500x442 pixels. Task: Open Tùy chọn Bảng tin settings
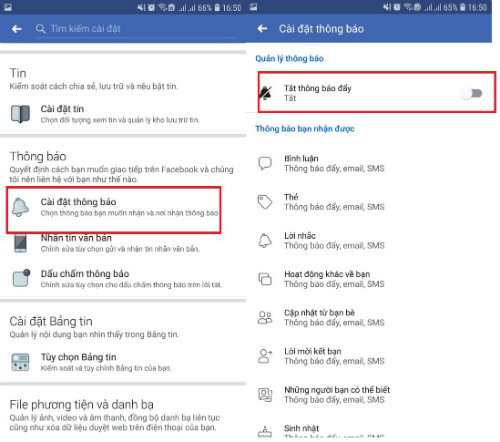click(123, 362)
